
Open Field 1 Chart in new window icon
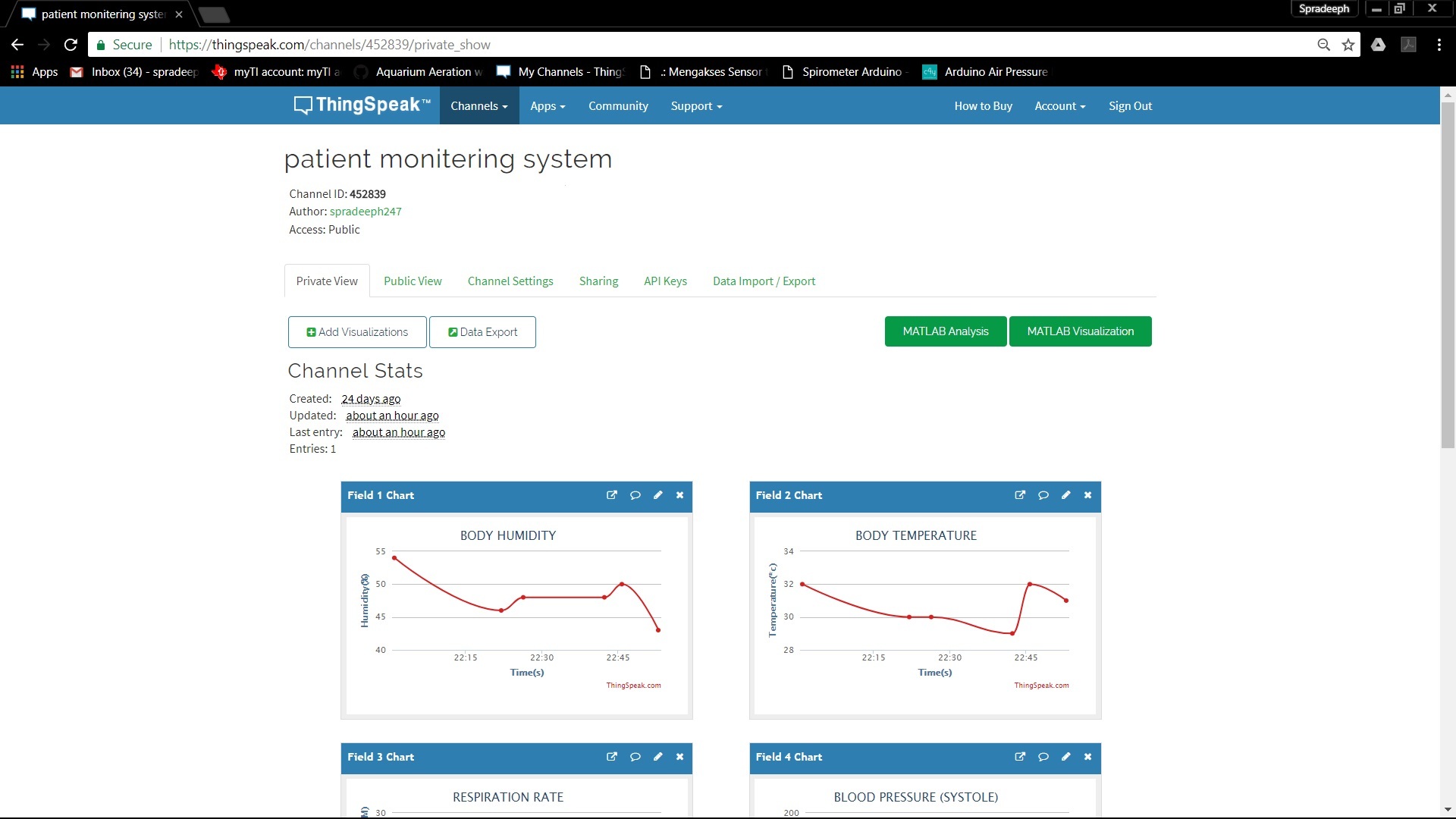pyautogui.click(x=612, y=495)
